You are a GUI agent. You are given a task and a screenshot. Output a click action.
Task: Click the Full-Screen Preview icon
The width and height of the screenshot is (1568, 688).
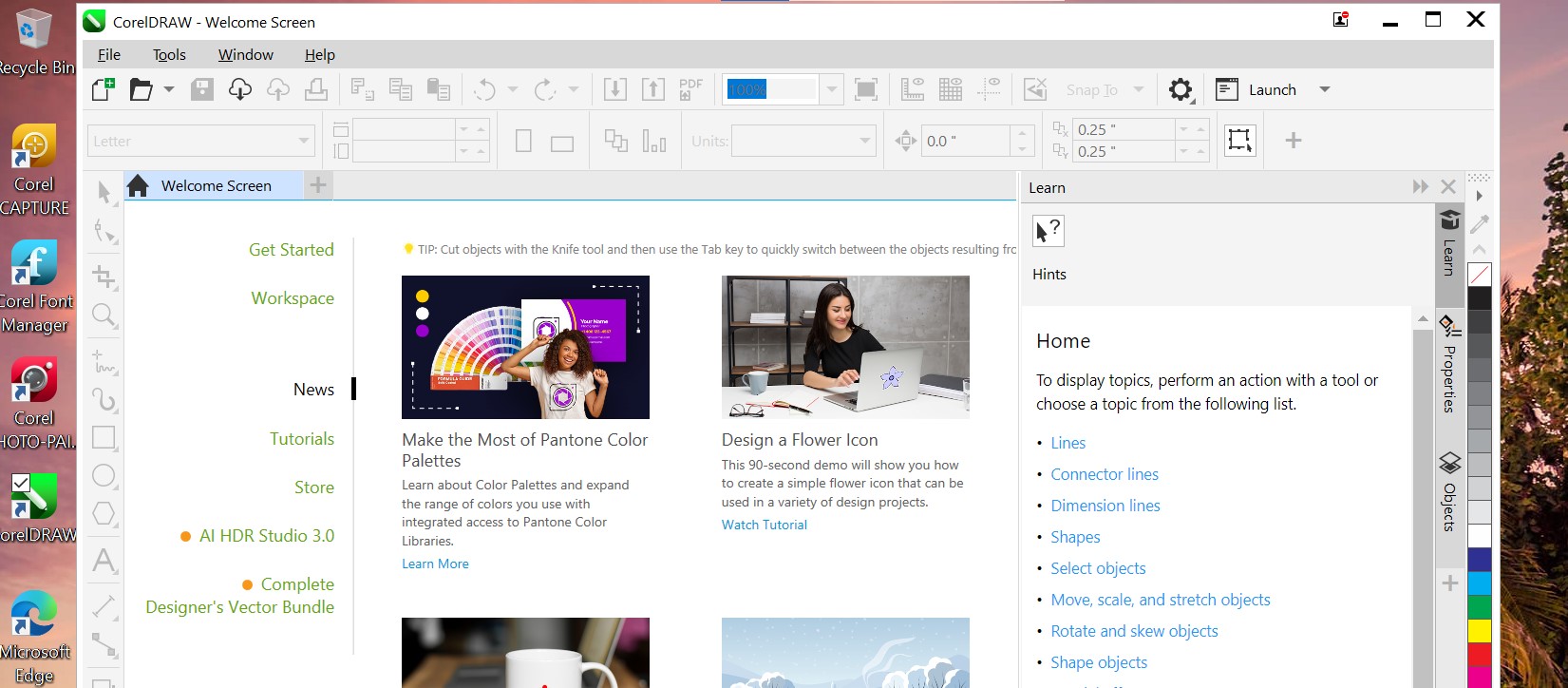coord(865,89)
